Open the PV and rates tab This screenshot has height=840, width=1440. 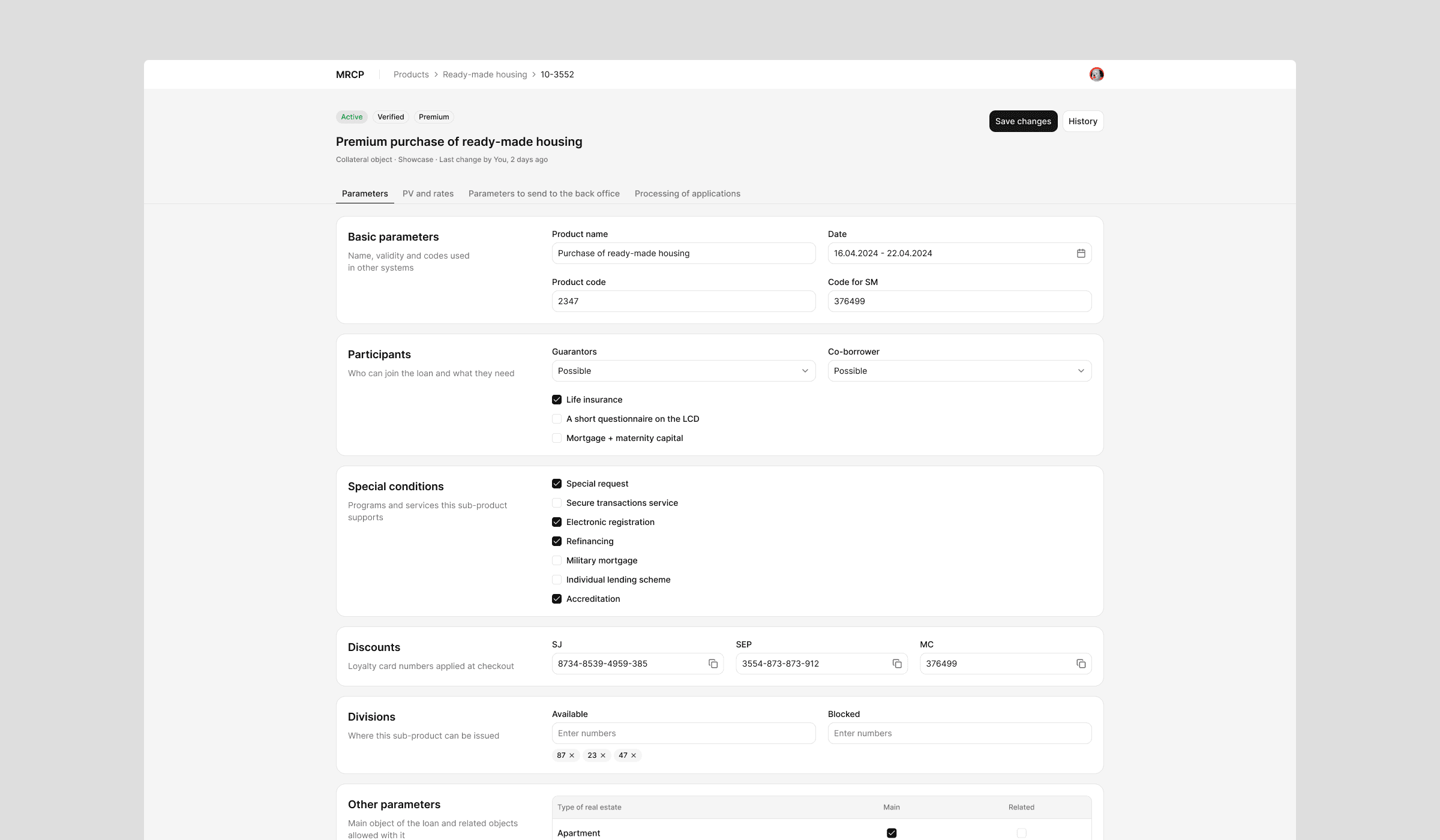pyautogui.click(x=428, y=193)
